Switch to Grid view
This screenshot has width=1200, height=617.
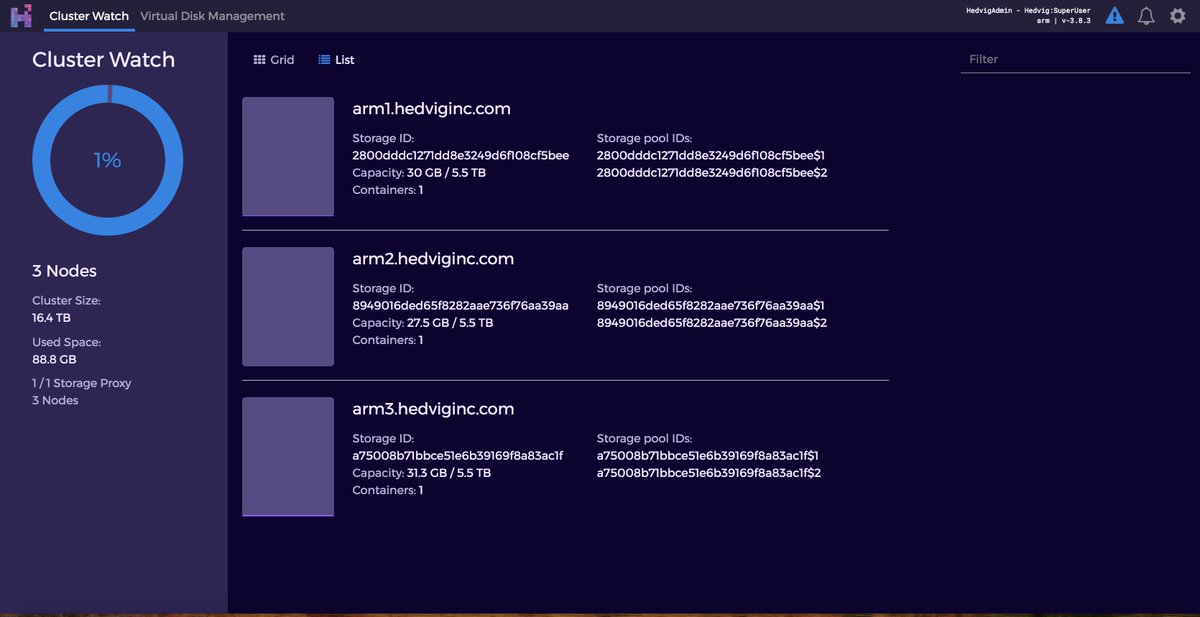click(274, 60)
